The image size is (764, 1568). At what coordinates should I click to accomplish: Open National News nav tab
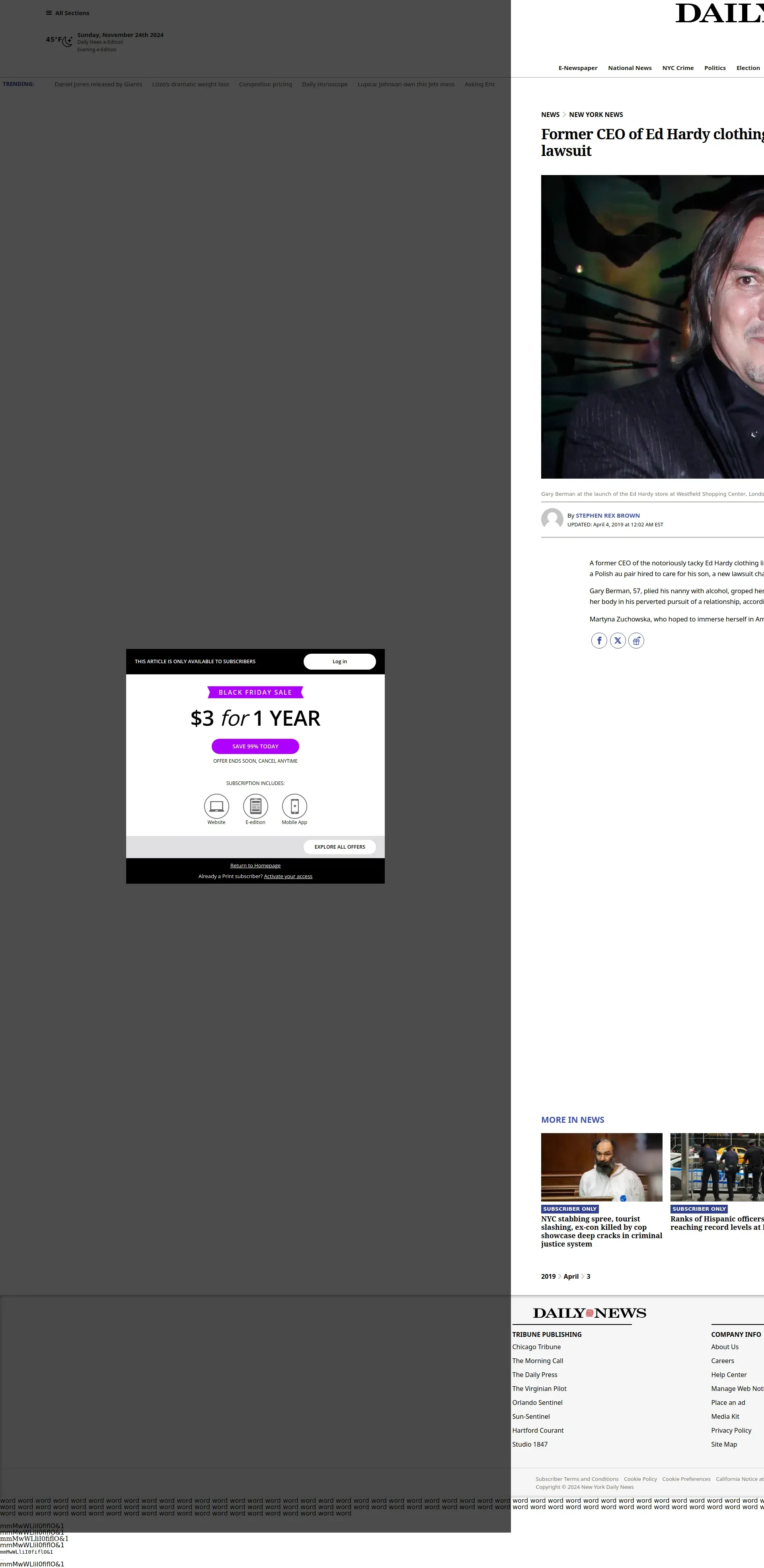pyautogui.click(x=630, y=68)
